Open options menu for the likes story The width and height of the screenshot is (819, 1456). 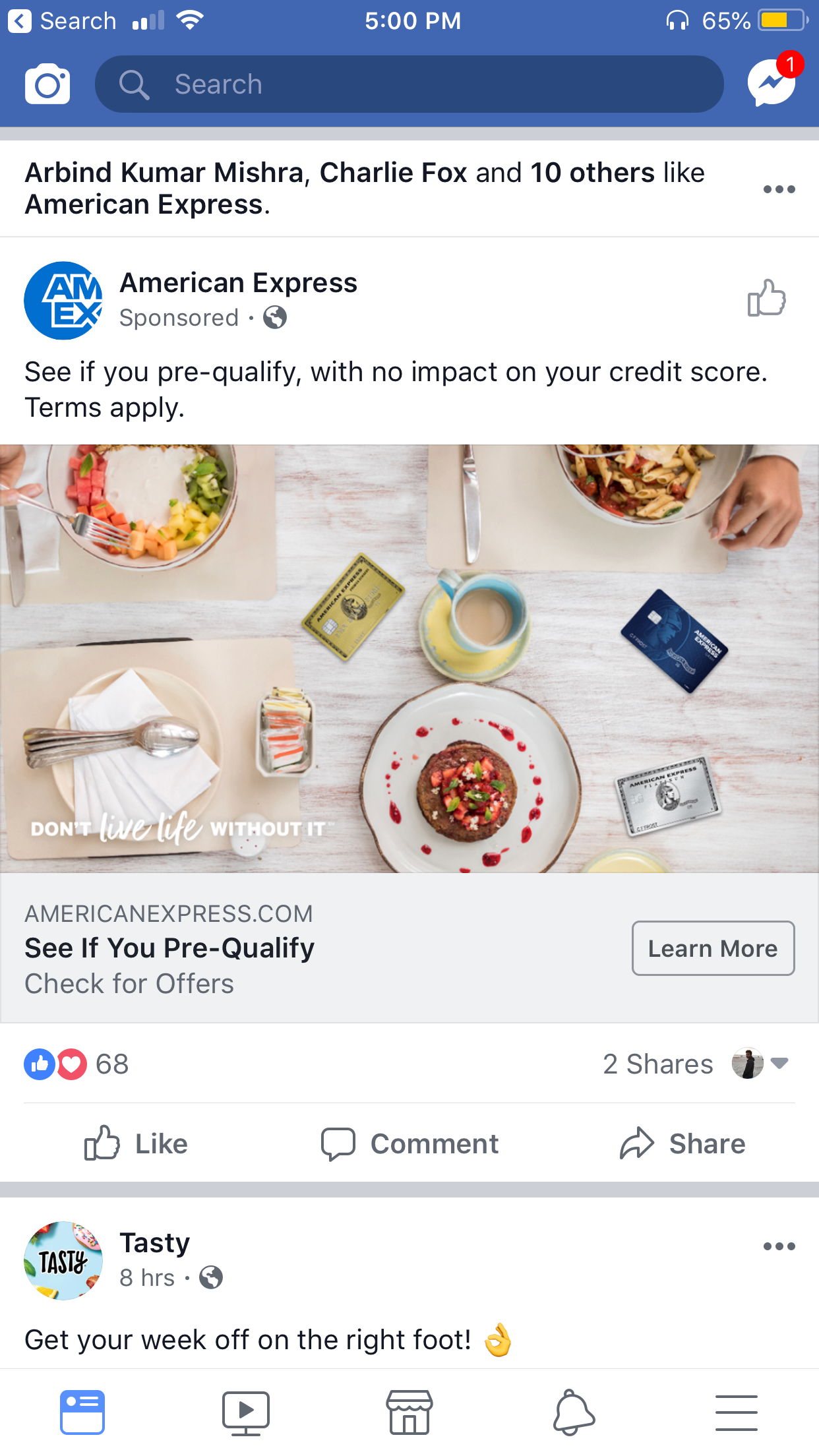779,189
